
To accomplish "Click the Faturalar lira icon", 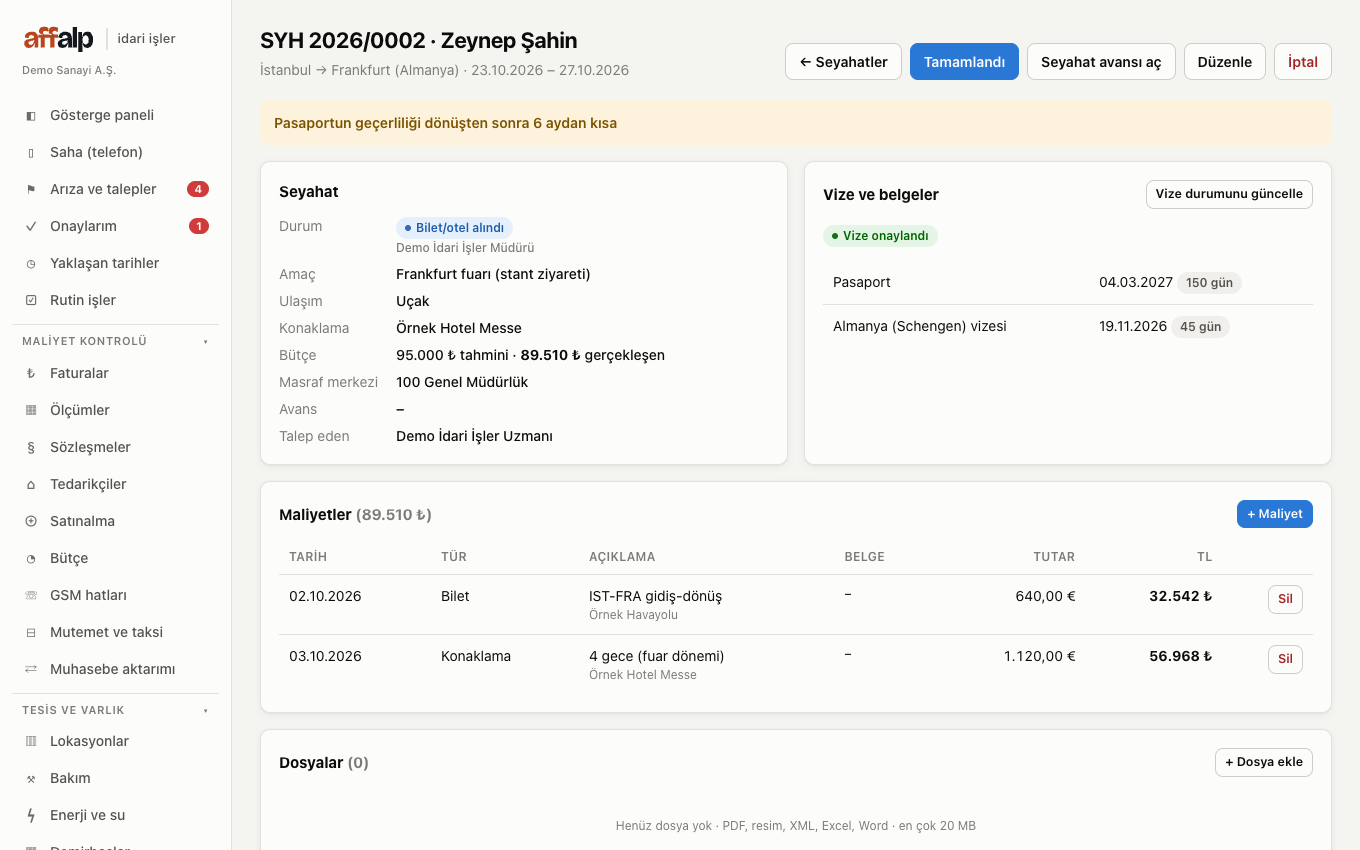I will (x=31, y=373).
